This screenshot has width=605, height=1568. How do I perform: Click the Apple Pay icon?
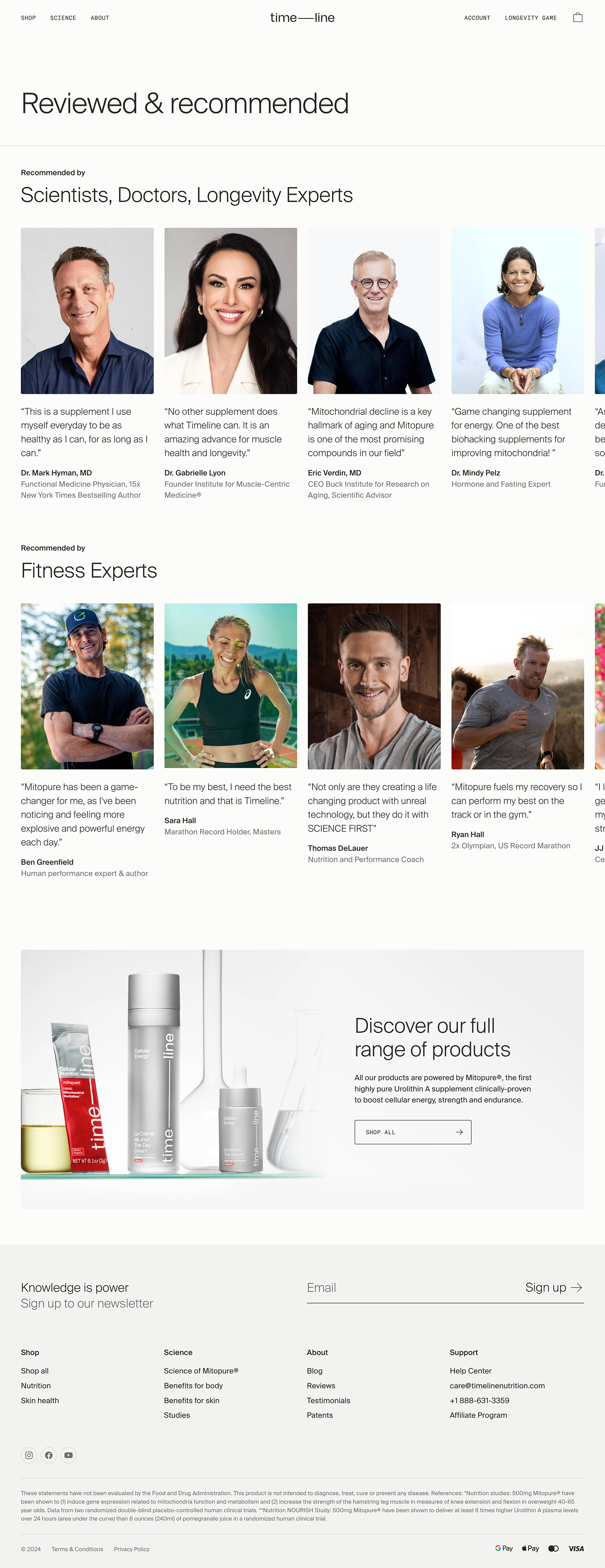coord(530,1549)
